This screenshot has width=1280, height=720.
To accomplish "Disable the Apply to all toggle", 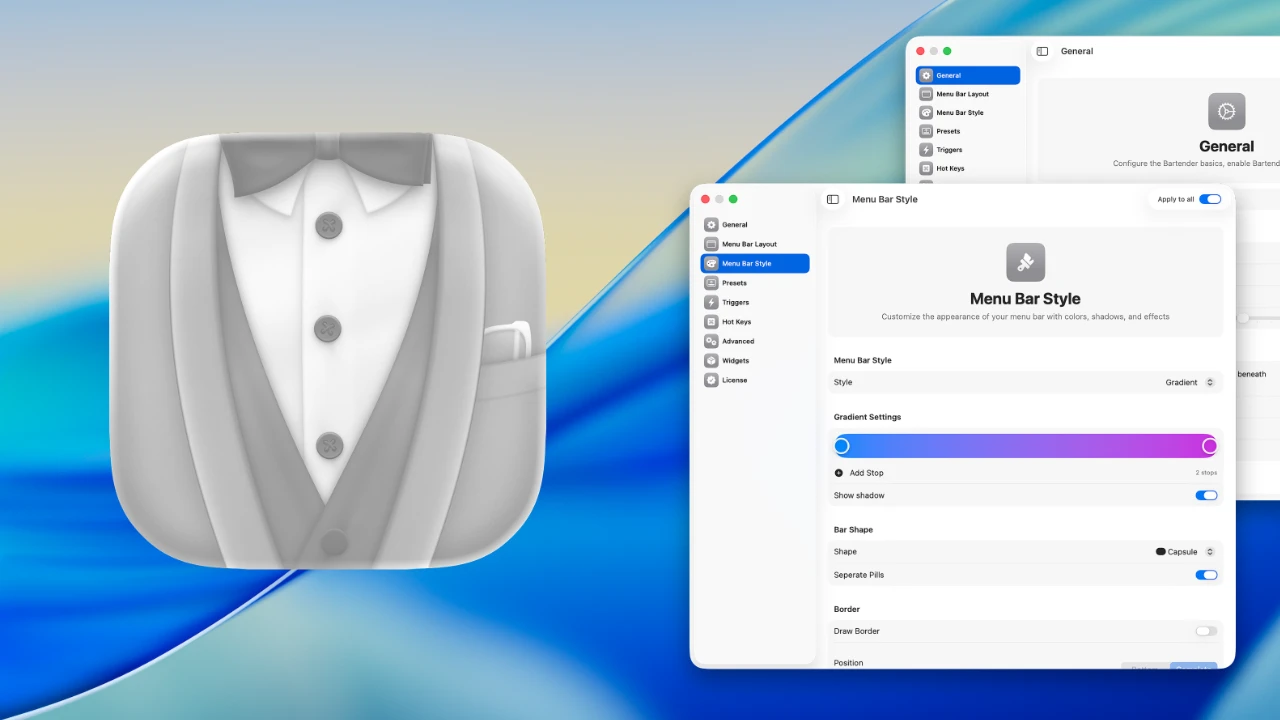I will (1210, 199).
